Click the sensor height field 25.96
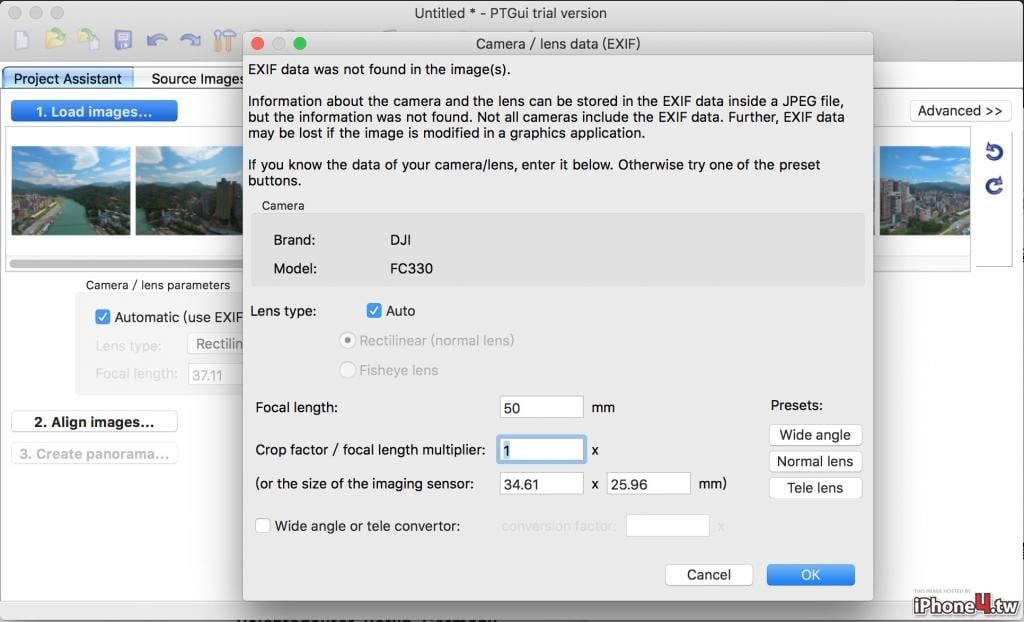The image size is (1024, 622). (x=648, y=483)
